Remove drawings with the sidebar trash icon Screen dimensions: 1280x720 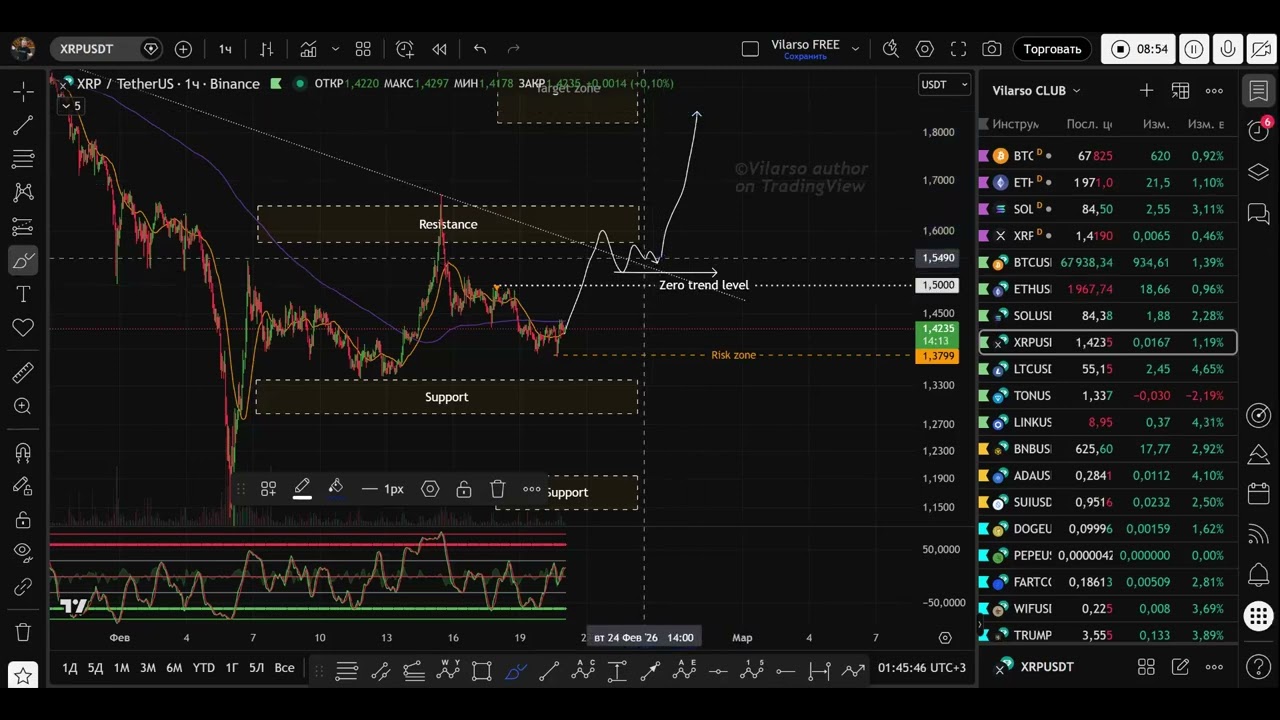click(23, 632)
